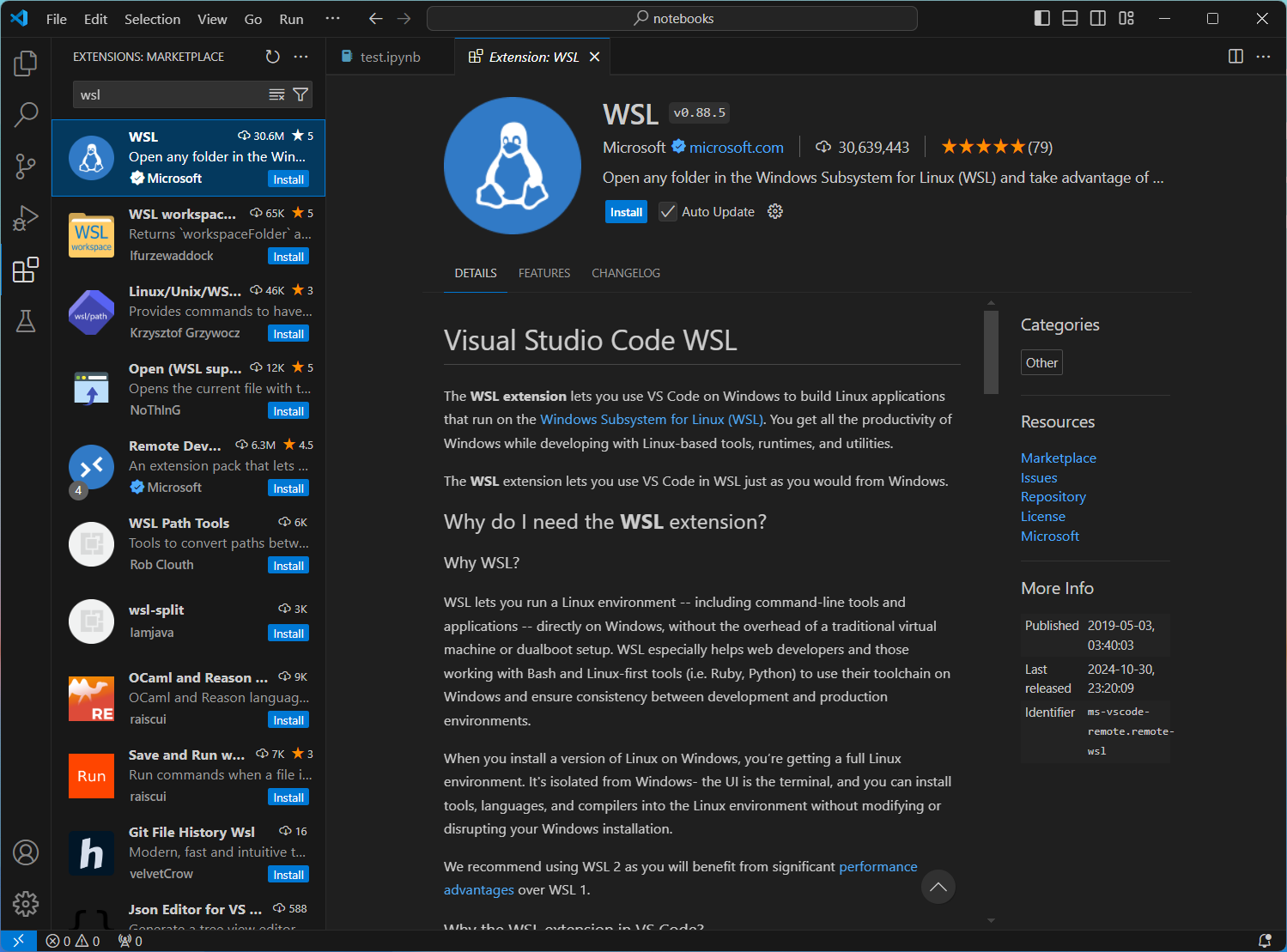
Task: Expand the hidden menu items ellipsis
Action: point(333,18)
